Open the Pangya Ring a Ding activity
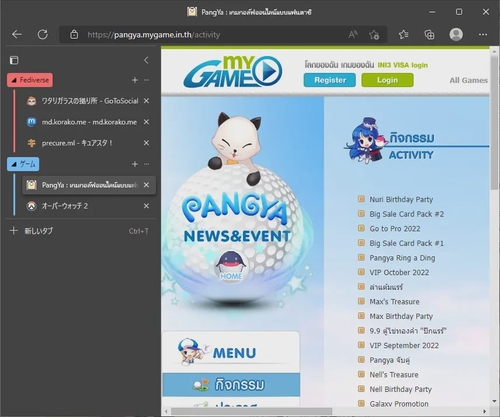The height and width of the screenshot is (417, 500). click(x=402, y=258)
